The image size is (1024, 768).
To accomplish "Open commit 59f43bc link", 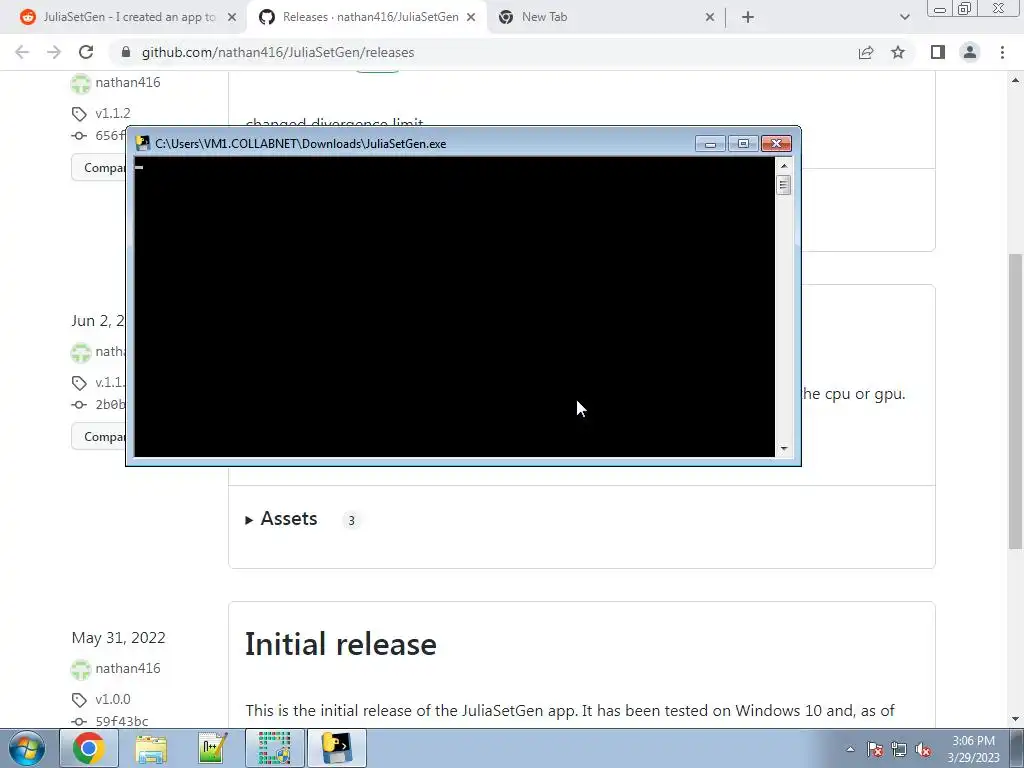I will pos(121,721).
